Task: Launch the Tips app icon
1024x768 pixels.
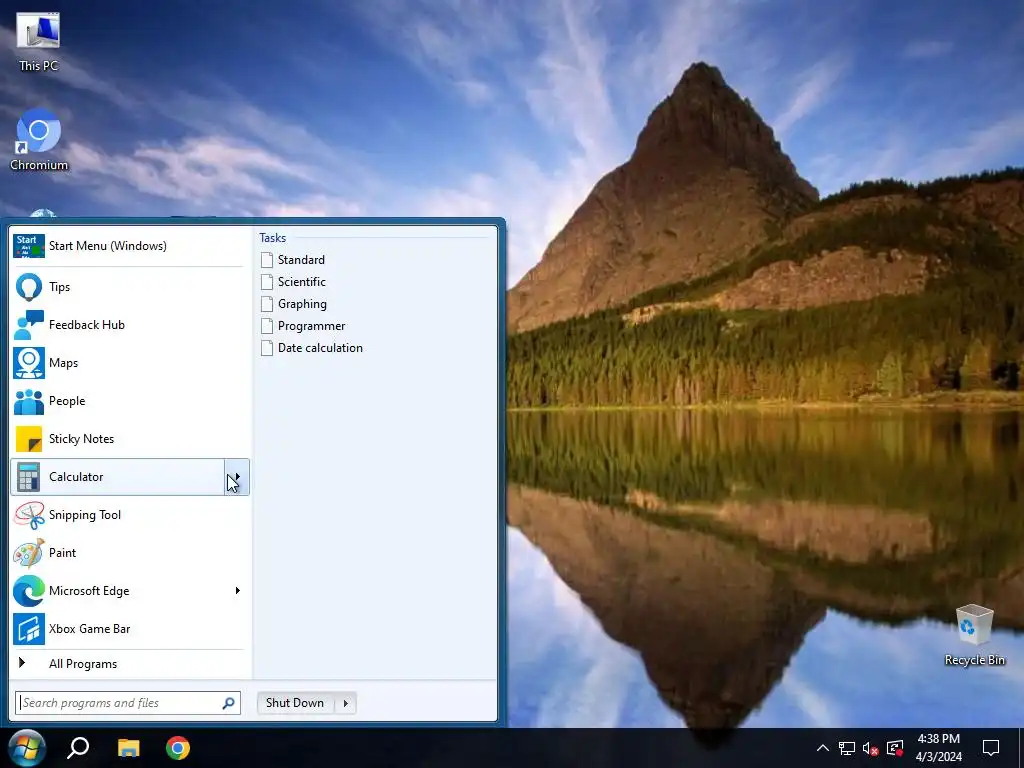Action: tap(29, 287)
